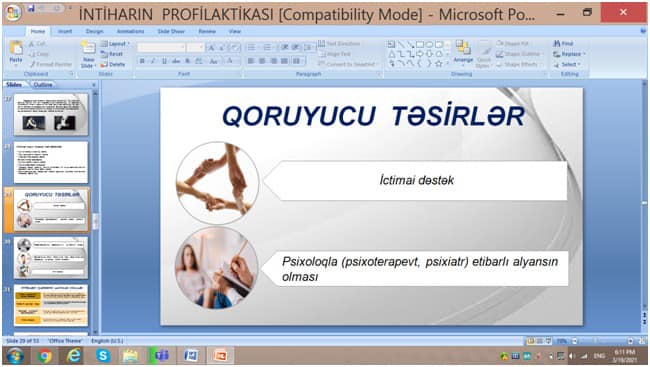The height and width of the screenshot is (367, 650).
Task: Select the rectangle shape in shapes gallery
Action: click(420, 44)
